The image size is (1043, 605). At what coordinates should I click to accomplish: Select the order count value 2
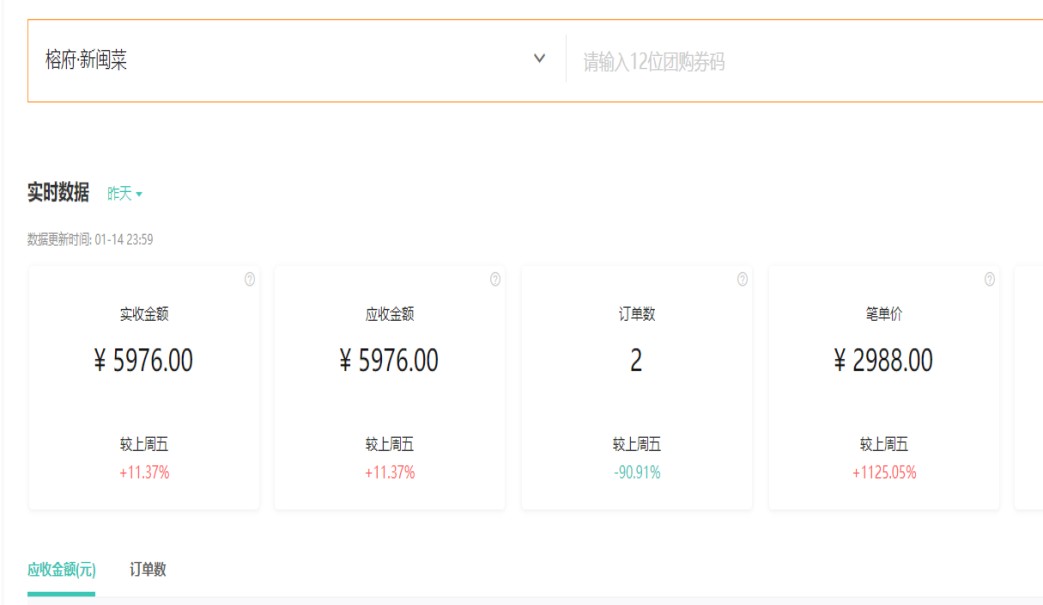[x=636, y=361]
